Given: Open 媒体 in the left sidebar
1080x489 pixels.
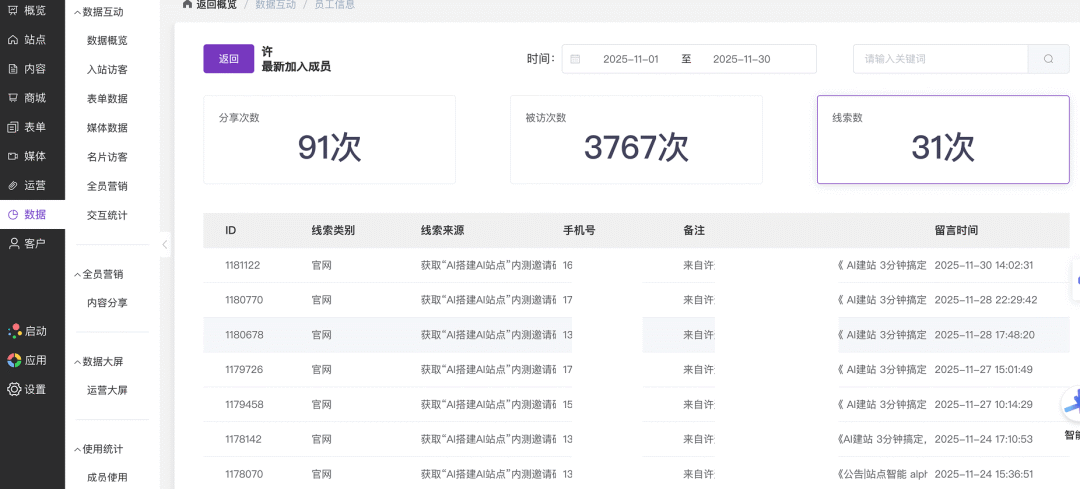Looking at the screenshot, I should [27, 156].
